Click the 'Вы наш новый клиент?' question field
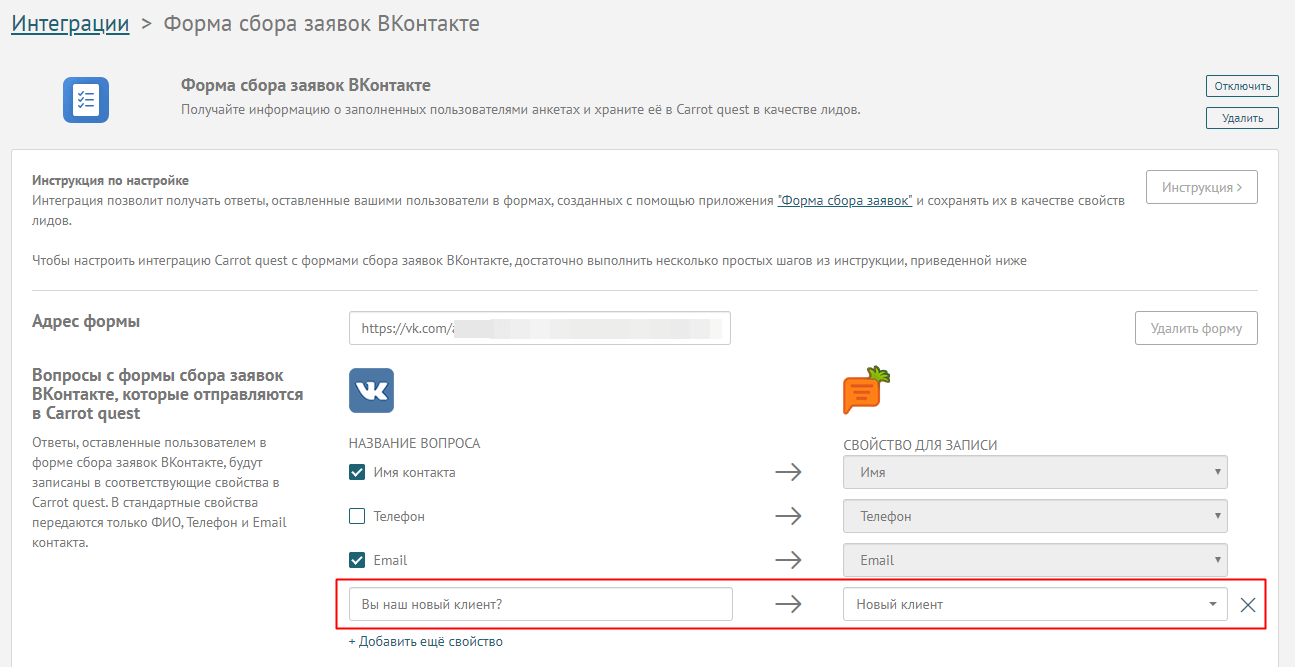This screenshot has height=667, width=1295. 541,604
